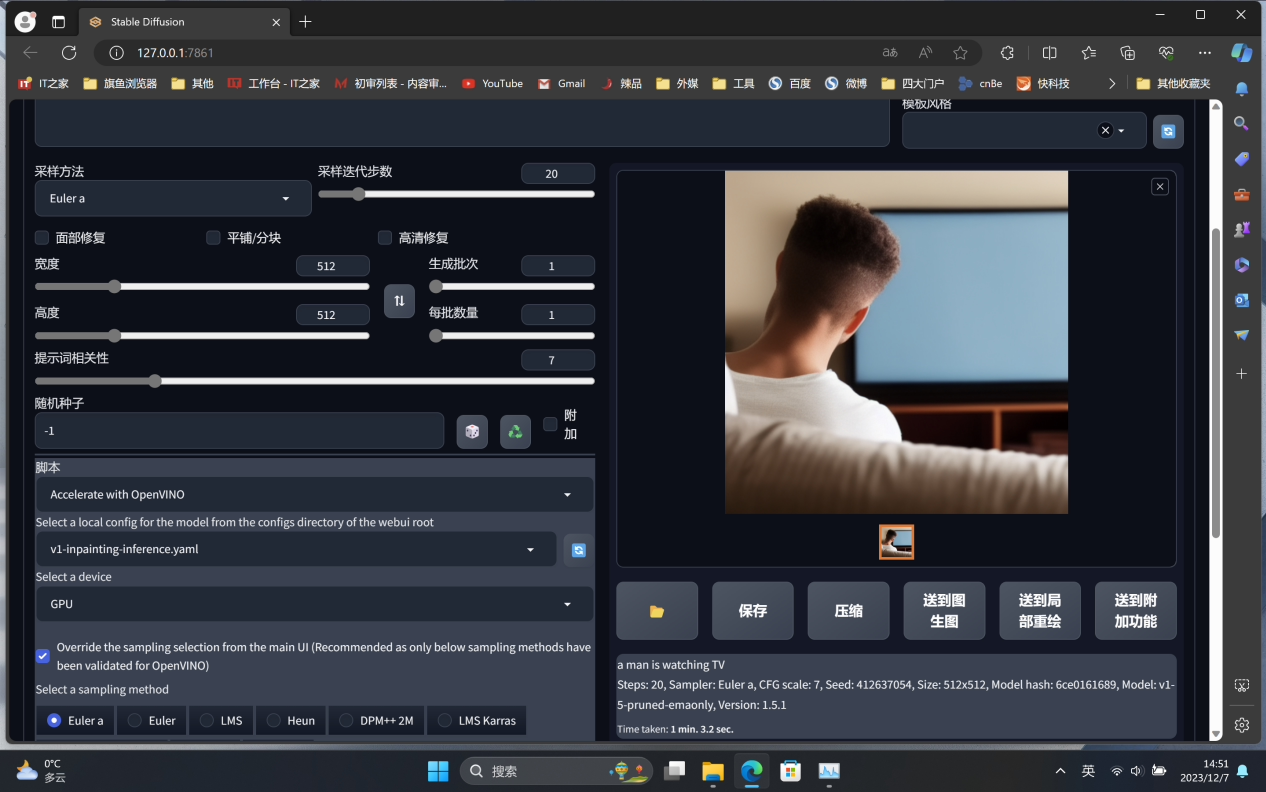Open the Accelerate with OpenVINO script dropdown
Viewport: 1266px width, 792px height.
tap(313, 495)
